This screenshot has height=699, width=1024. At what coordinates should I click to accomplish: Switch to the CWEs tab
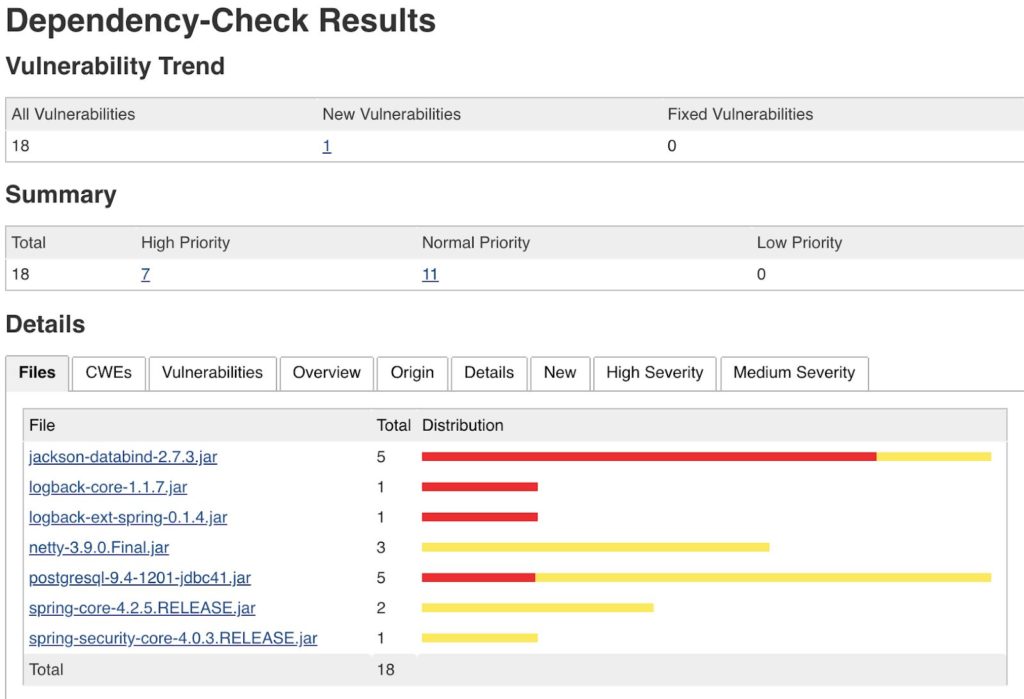108,373
